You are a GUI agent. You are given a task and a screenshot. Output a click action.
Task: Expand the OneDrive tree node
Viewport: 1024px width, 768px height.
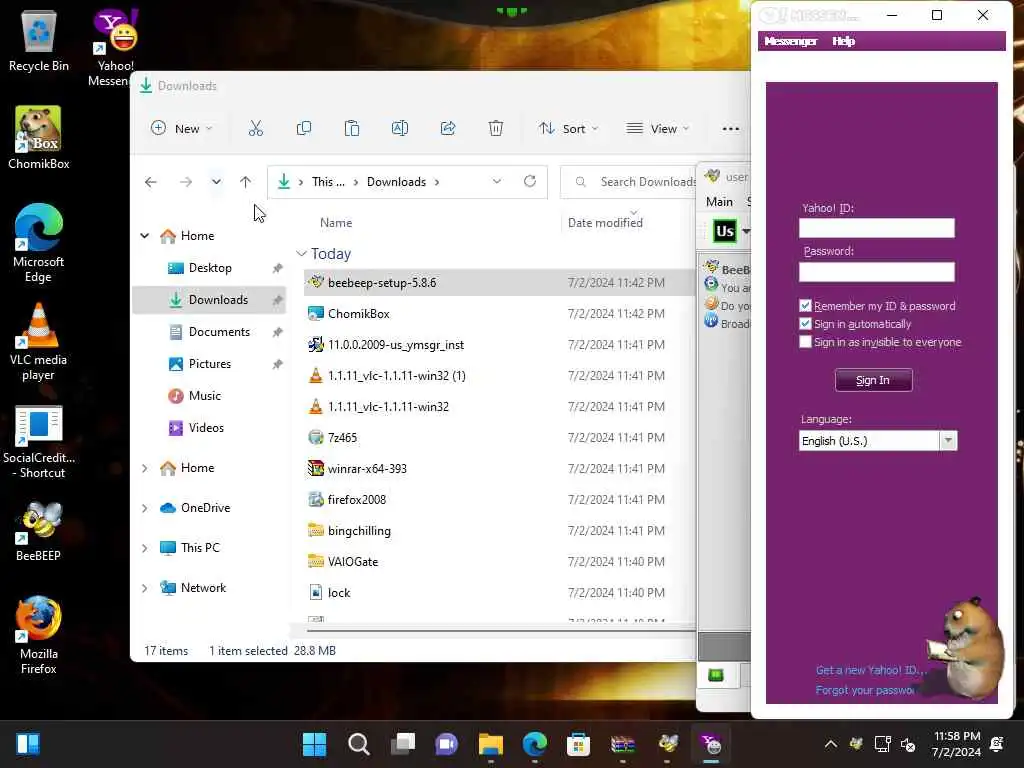click(144, 508)
